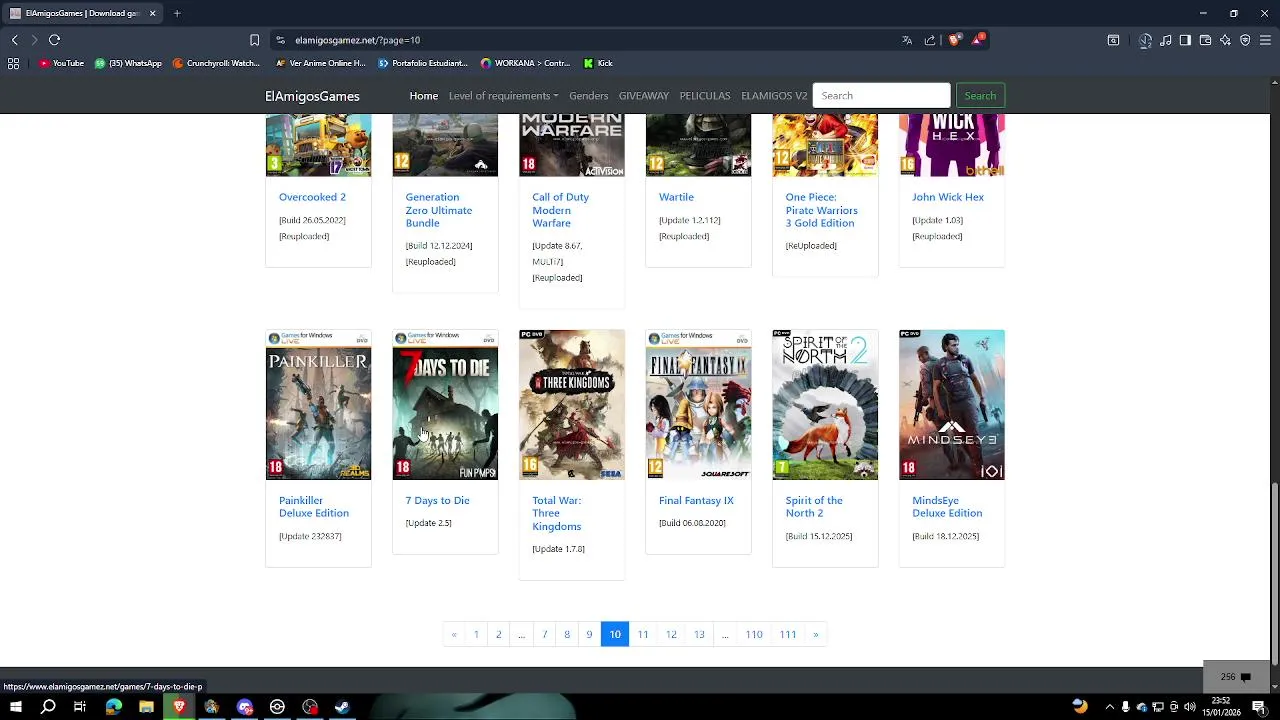Click the share page icon

coord(930,40)
